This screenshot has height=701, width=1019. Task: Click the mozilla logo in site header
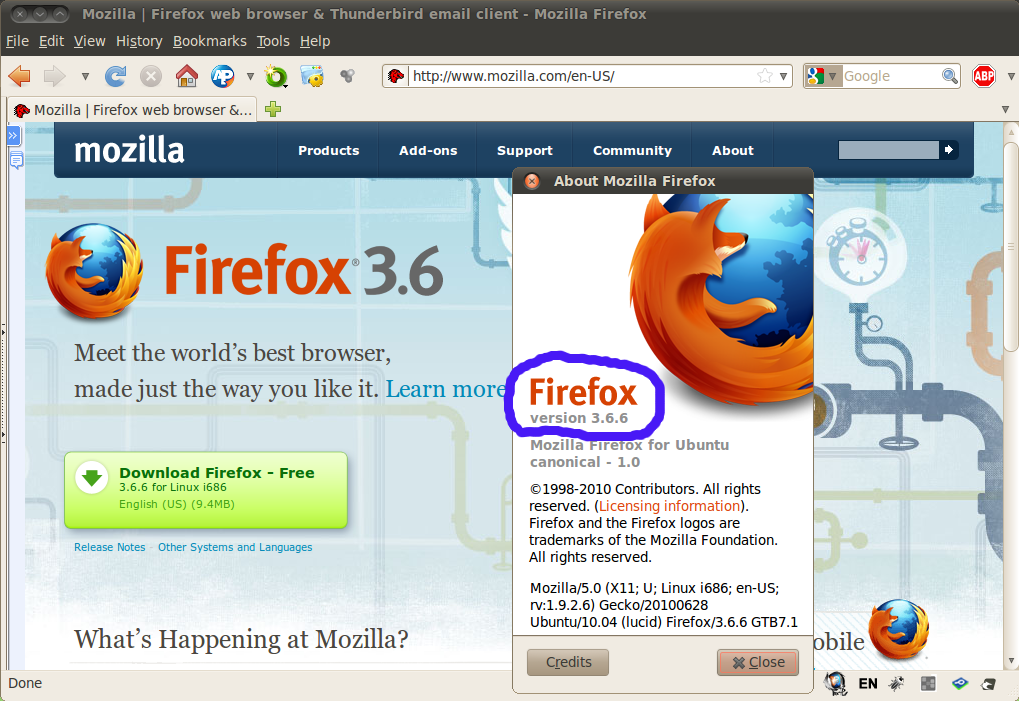[x=129, y=150]
